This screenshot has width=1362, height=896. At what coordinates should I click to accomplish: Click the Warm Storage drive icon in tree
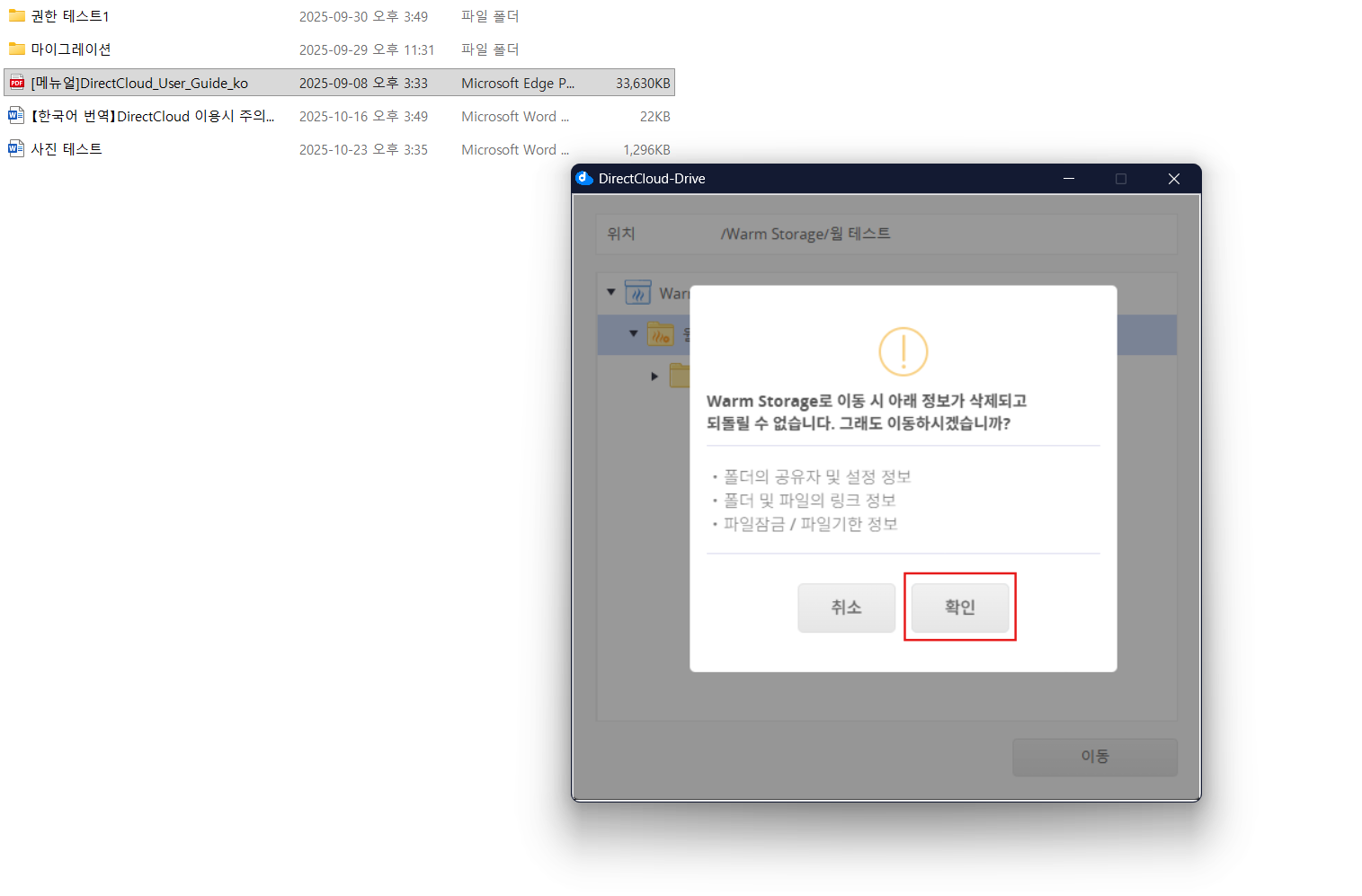(x=638, y=293)
